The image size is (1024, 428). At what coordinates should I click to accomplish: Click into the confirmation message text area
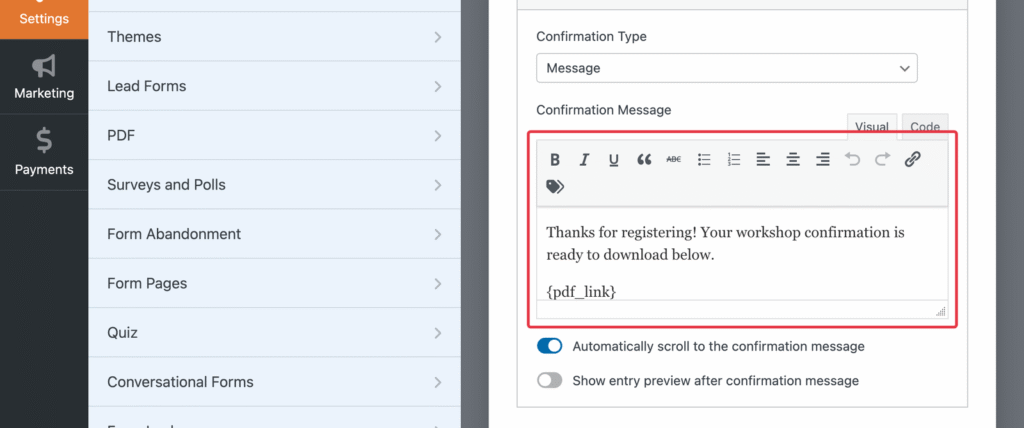[x=742, y=254]
